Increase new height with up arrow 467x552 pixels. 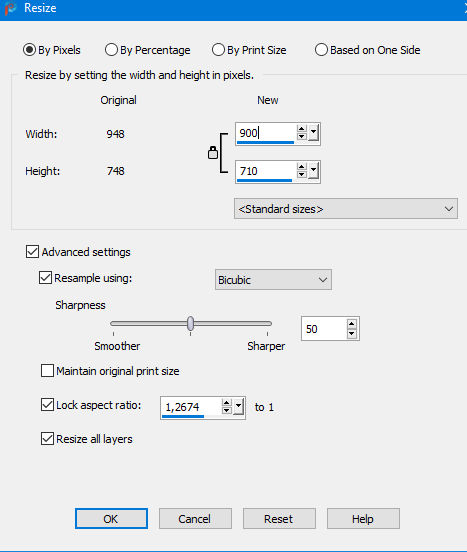(x=301, y=167)
